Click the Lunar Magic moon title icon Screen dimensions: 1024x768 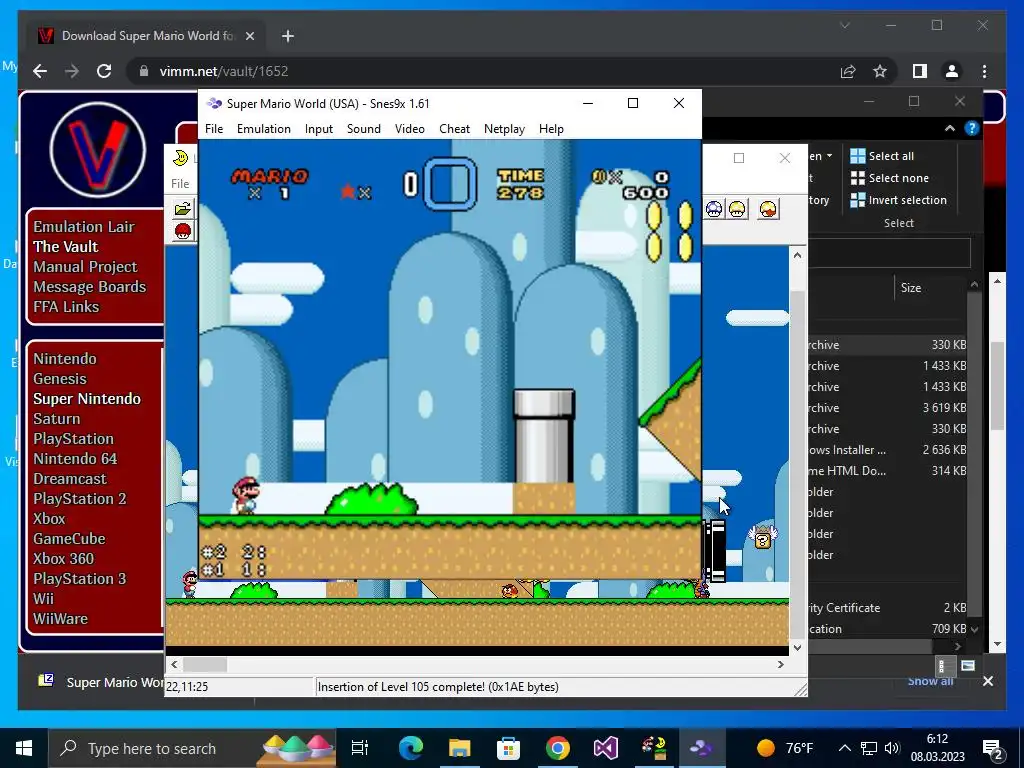180,157
